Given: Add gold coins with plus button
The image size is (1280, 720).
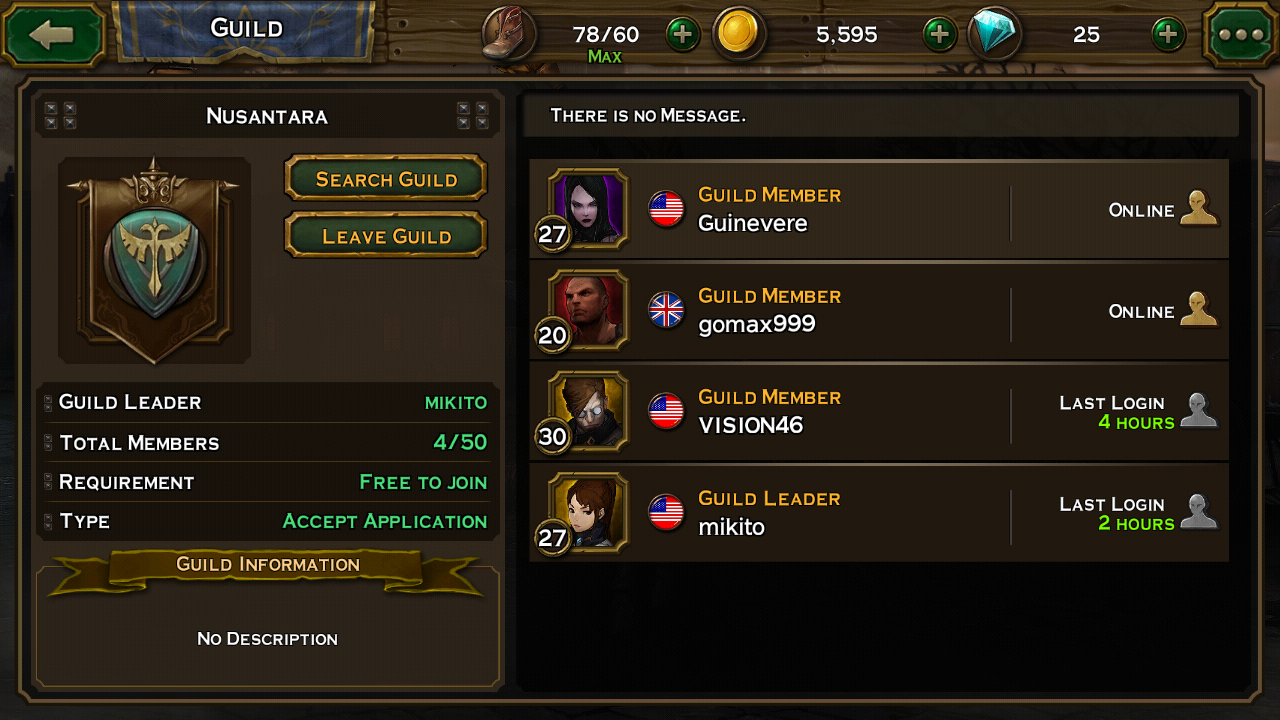Looking at the screenshot, I should [x=940, y=35].
